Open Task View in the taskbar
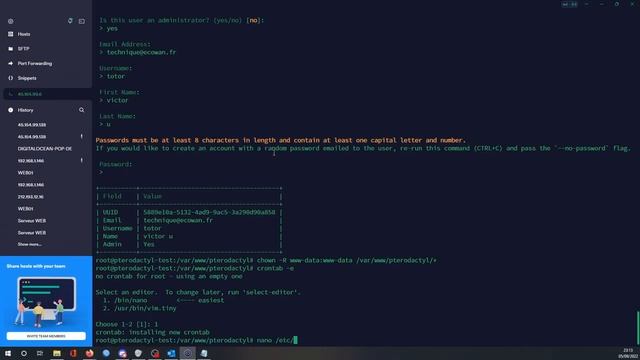 click(40, 353)
